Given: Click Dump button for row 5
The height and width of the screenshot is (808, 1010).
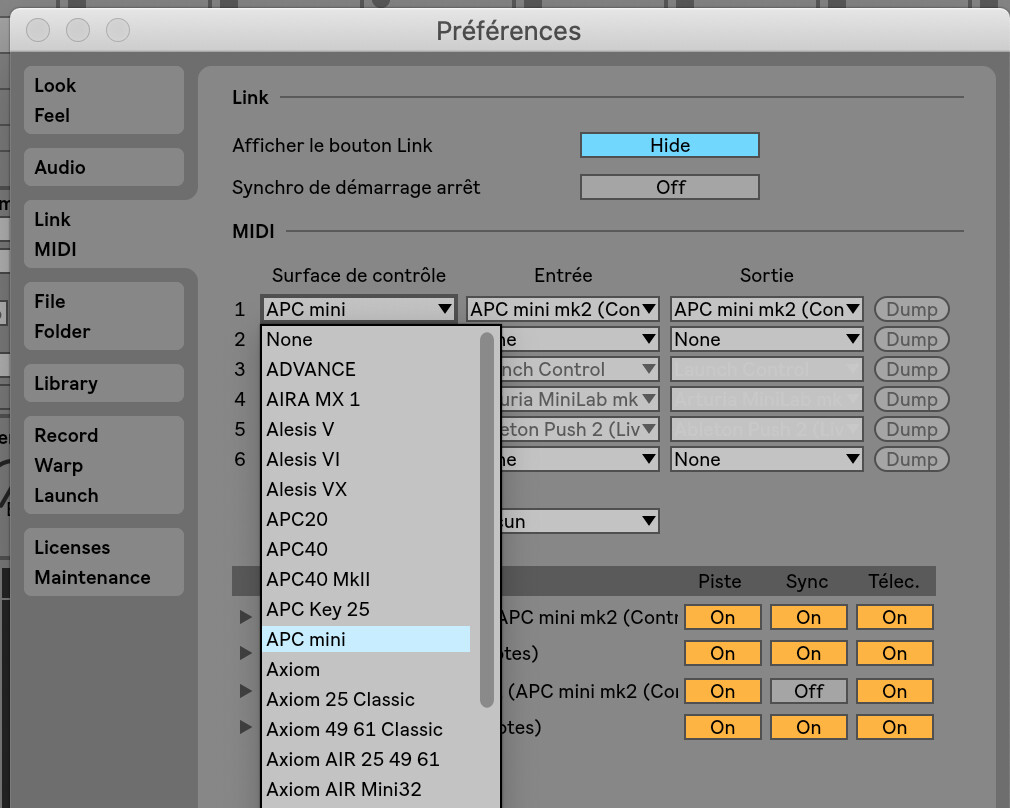Looking at the screenshot, I should (x=911, y=429).
